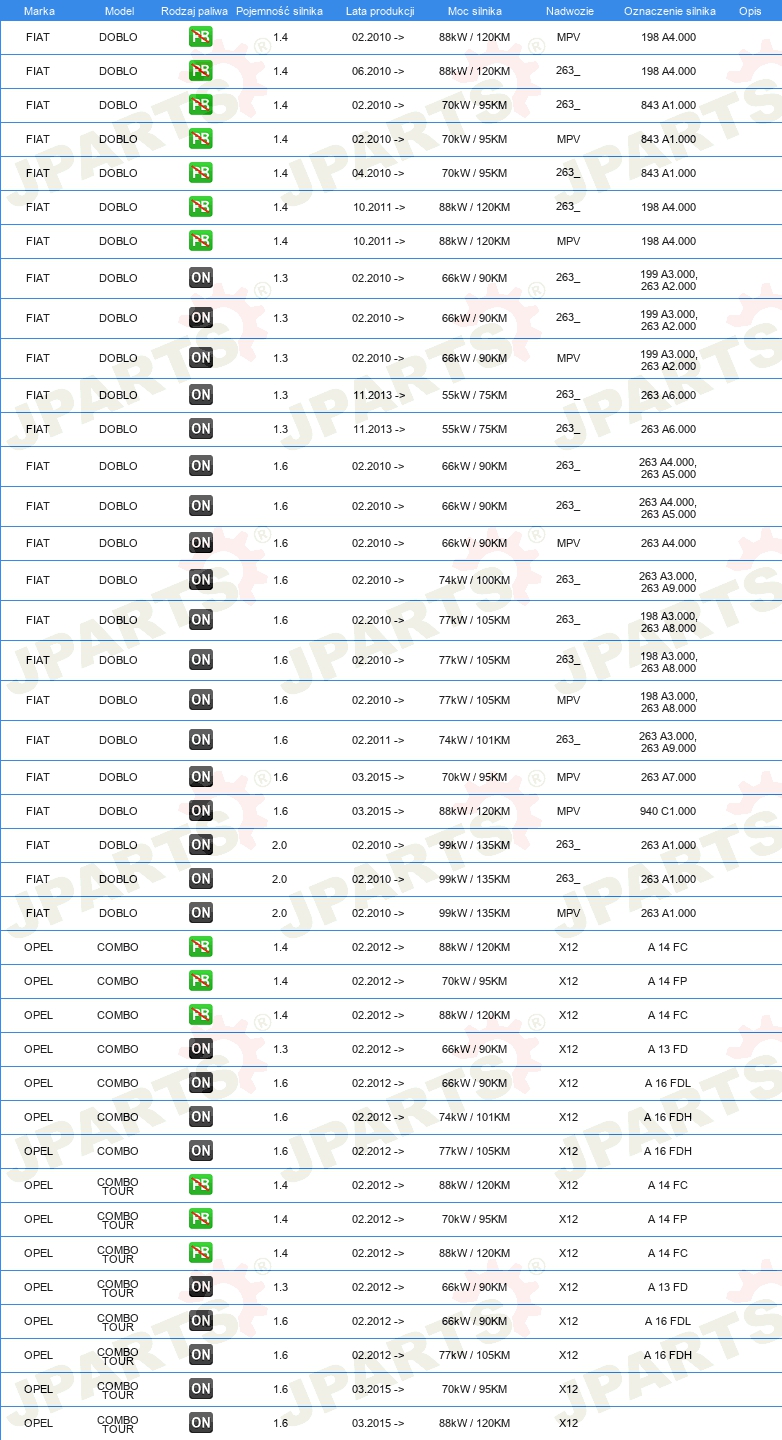Image resolution: width=782 pixels, height=1440 pixels.
Task: Click the Opis column header
Action: (x=750, y=11)
